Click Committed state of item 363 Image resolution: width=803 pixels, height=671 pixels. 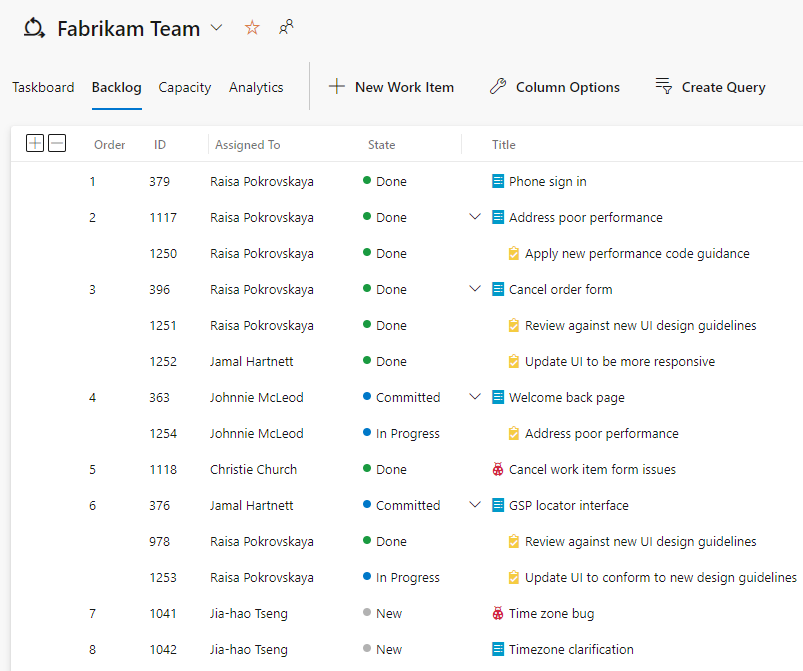[402, 397]
